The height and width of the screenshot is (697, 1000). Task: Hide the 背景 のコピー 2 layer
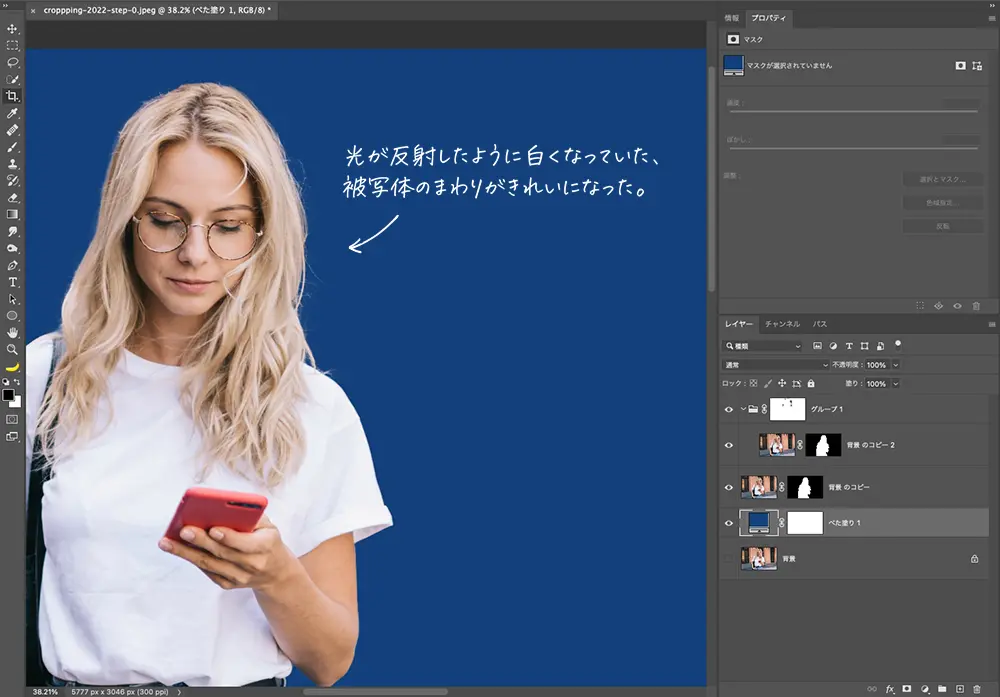pos(728,444)
